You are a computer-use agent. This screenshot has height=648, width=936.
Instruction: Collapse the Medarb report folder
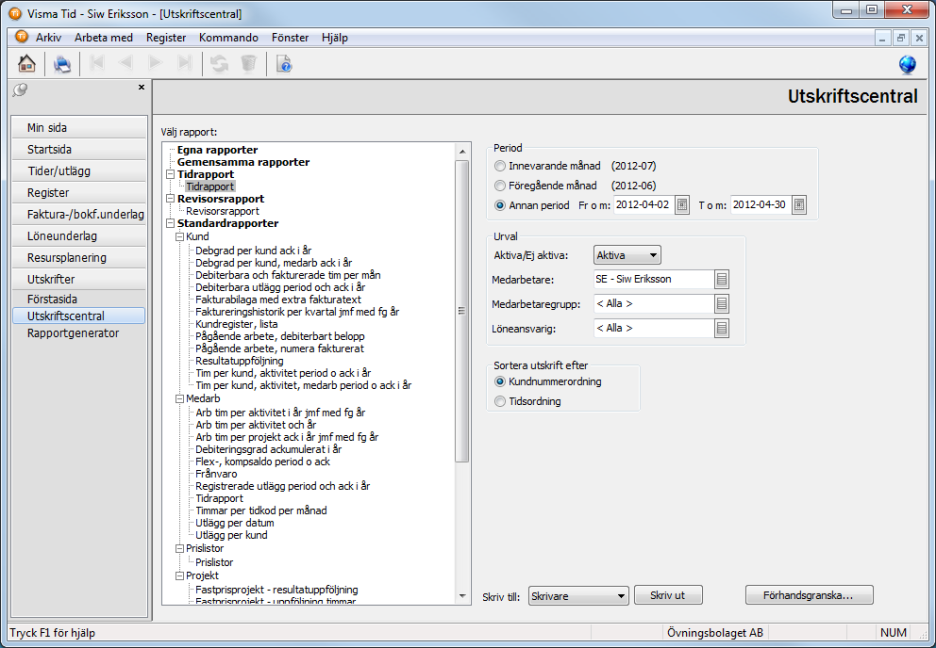tap(179, 399)
